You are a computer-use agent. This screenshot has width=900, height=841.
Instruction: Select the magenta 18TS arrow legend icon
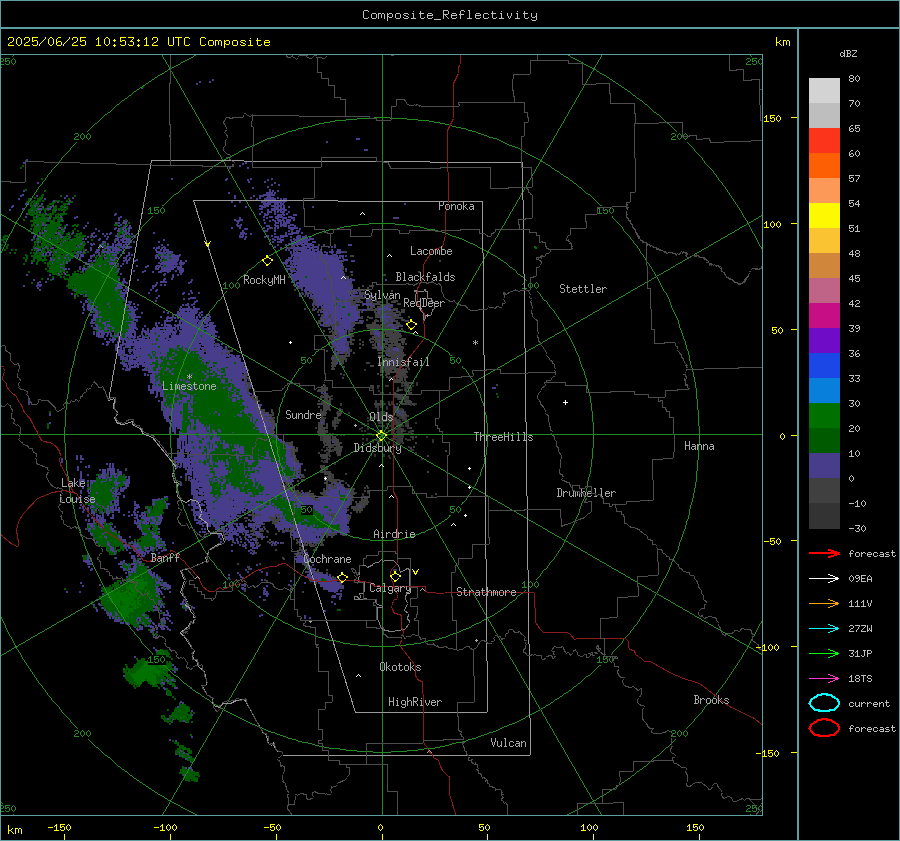tap(824, 679)
